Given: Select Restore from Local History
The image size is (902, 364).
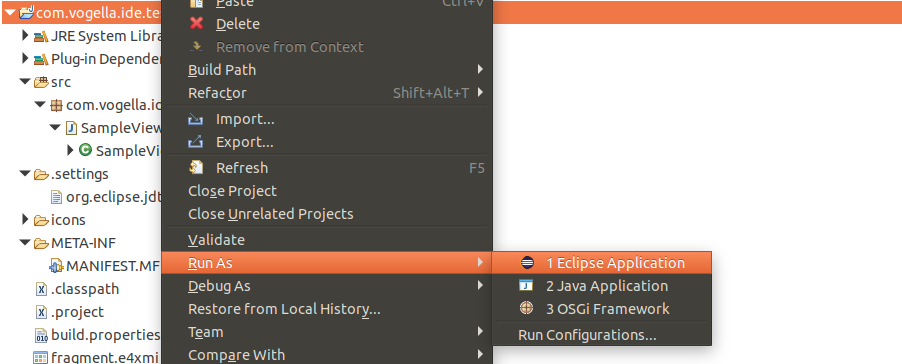Looking at the screenshot, I should pos(327,309).
